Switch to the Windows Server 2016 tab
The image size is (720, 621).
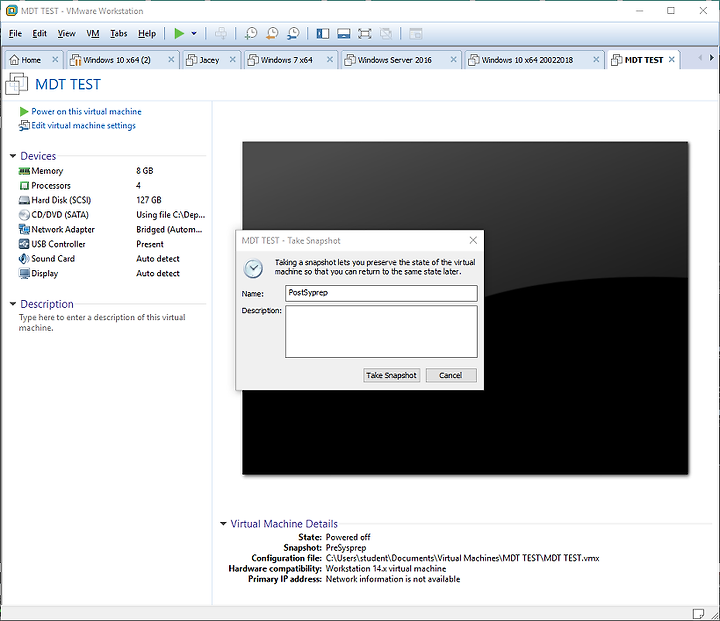point(394,60)
